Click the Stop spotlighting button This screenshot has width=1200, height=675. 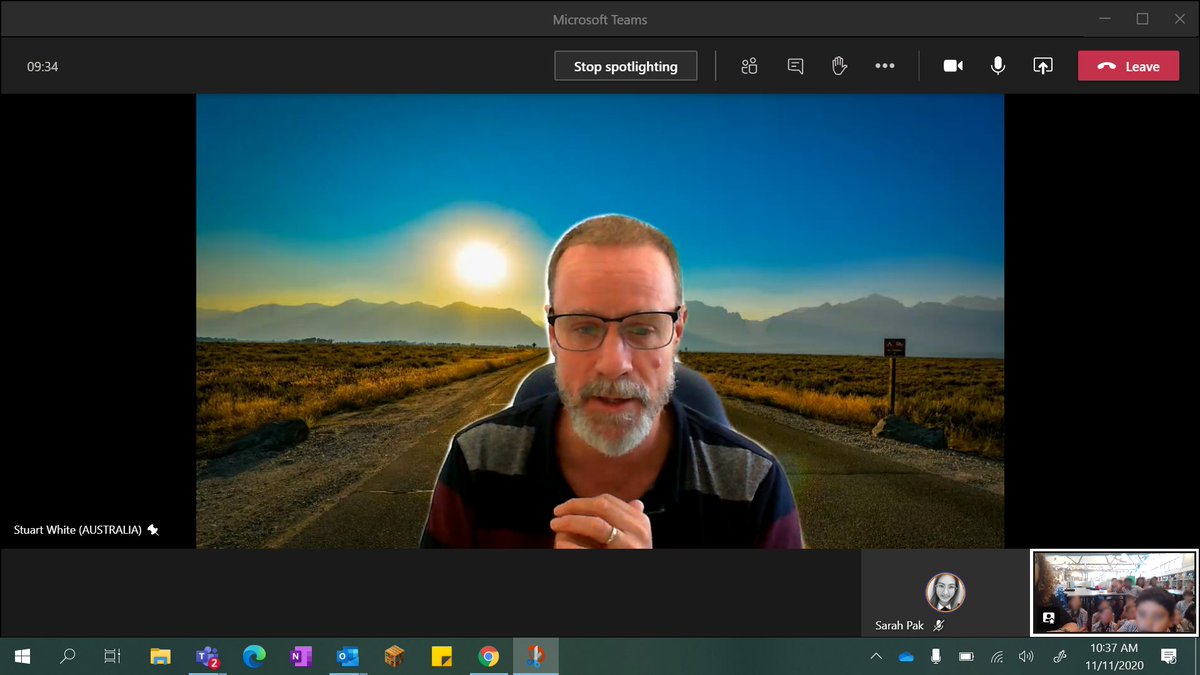tap(626, 66)
